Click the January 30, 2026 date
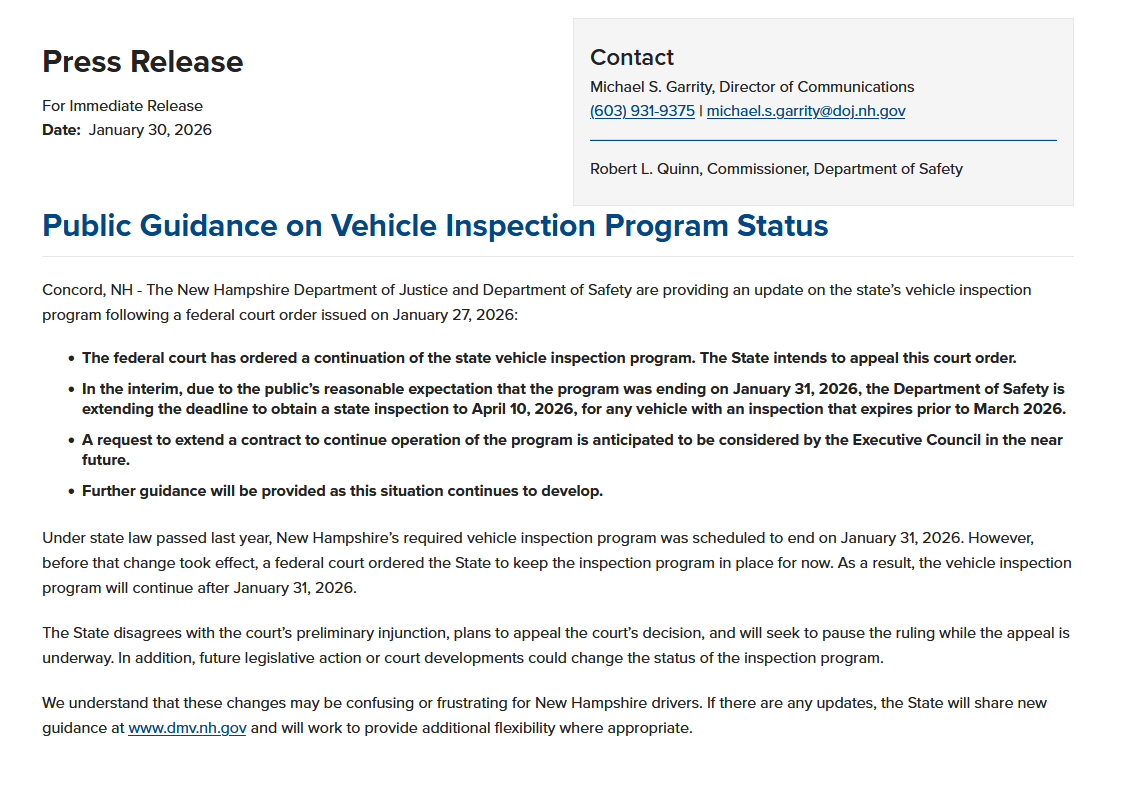The image size is (1141, 789). pos(150,130)
